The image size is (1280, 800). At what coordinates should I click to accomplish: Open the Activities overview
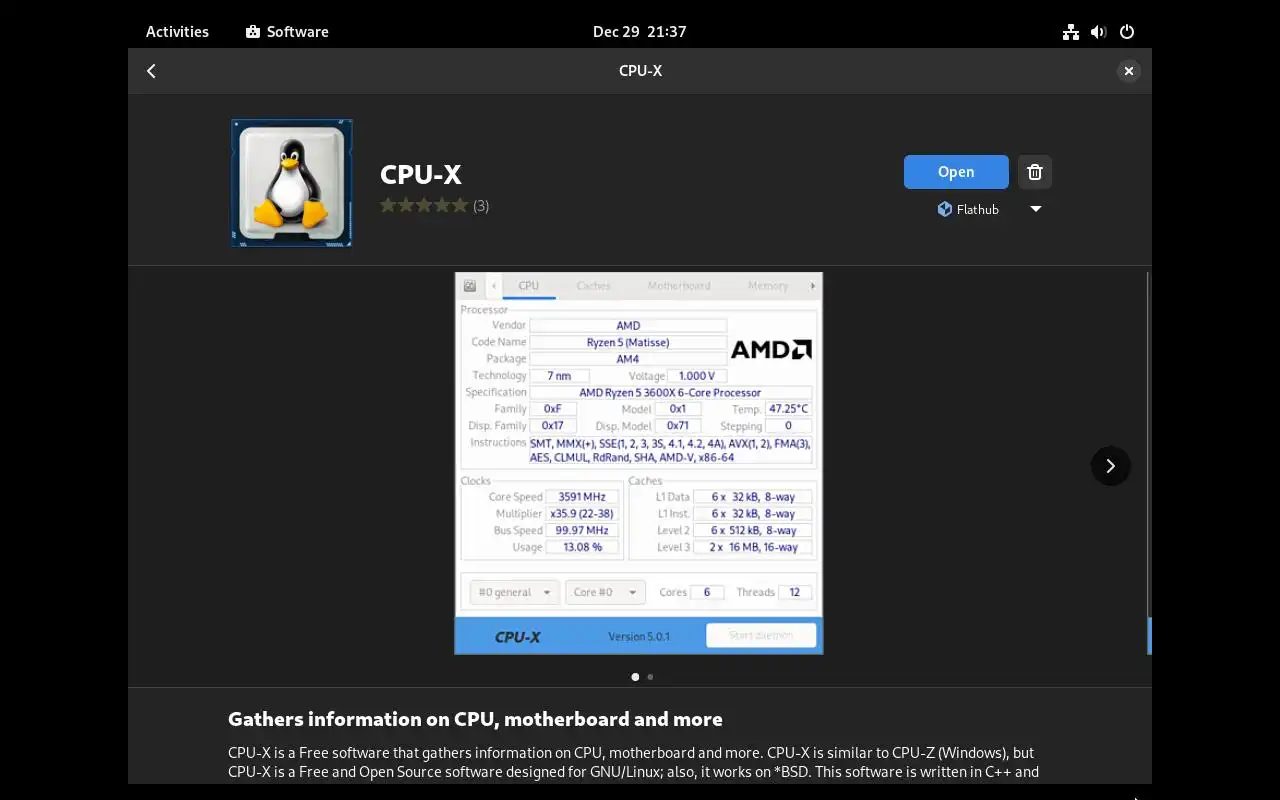(x=177, y=32)
